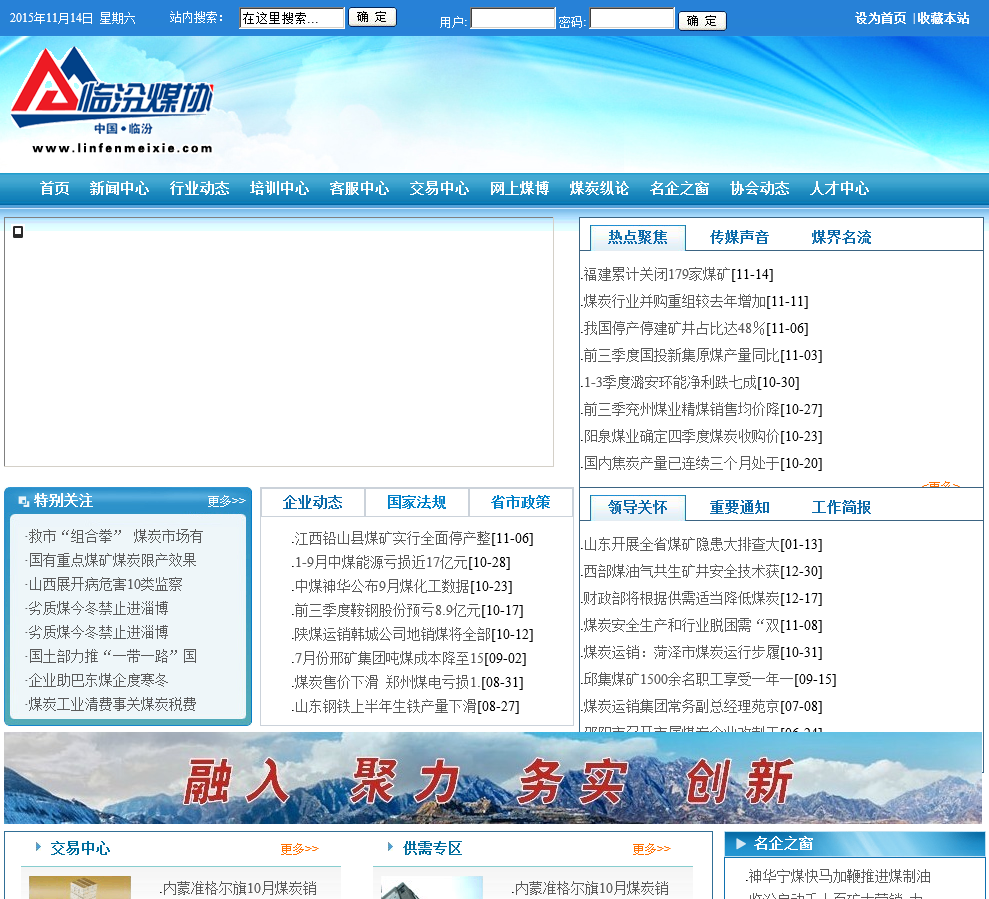Viewport: 989px width, 899px height.
Task: Switch to 工作简报 tab
Action: (841, 507)
